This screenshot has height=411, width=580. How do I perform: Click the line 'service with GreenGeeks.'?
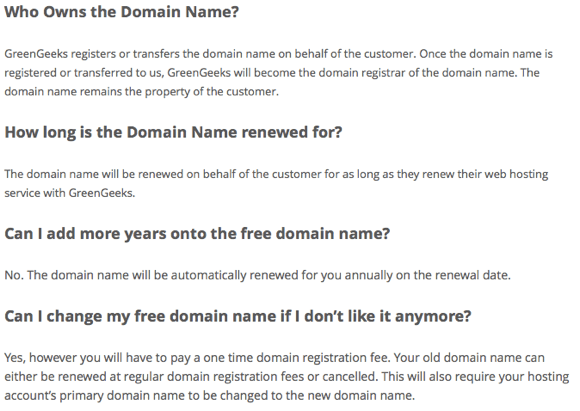coord(70,193)
